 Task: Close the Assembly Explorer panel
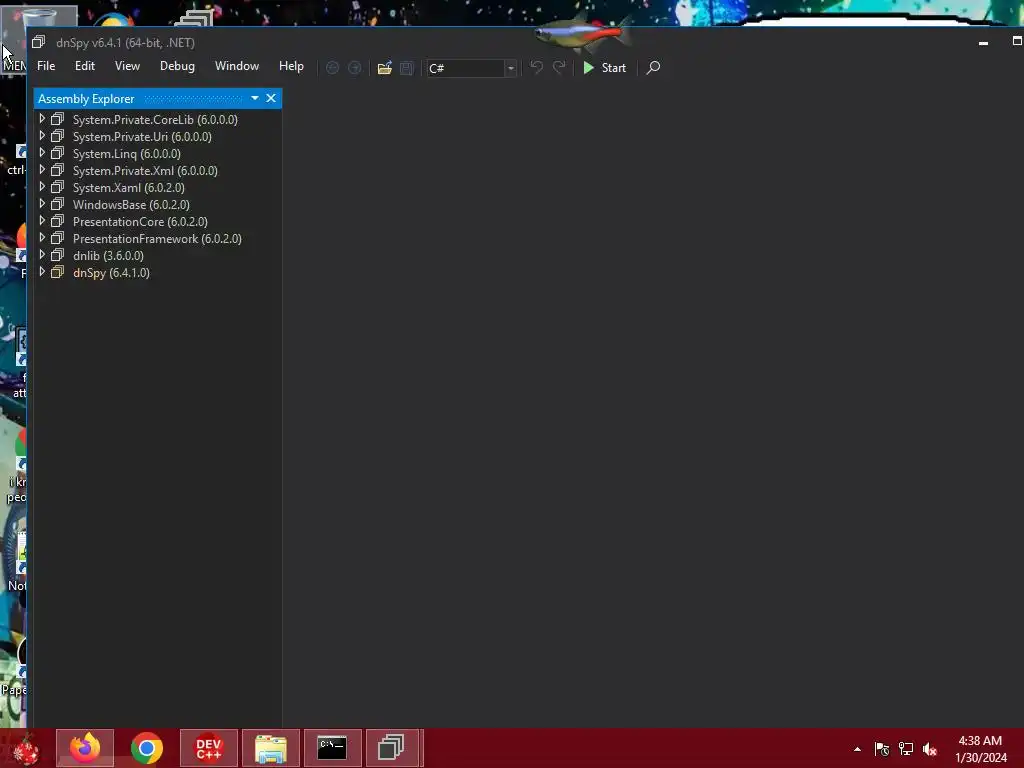(271, 98)
